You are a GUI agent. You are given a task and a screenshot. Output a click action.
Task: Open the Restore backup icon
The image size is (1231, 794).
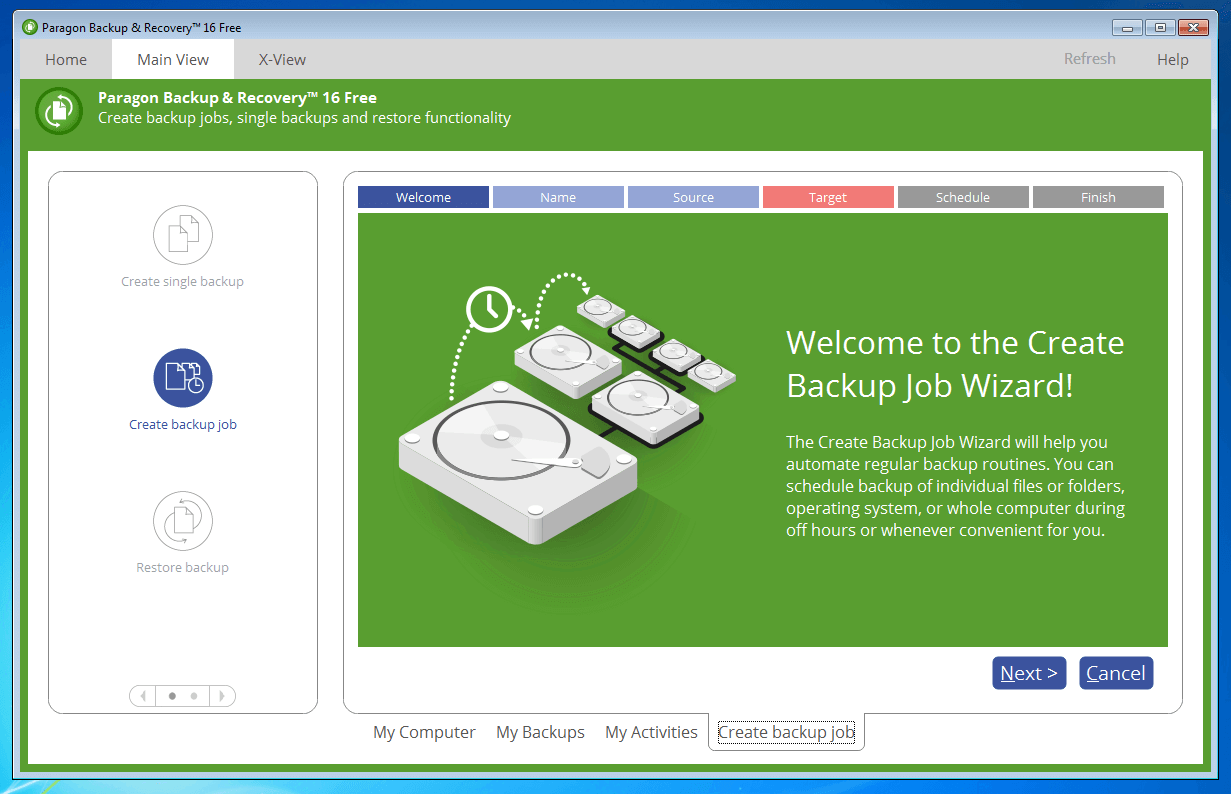coord(182,521)
